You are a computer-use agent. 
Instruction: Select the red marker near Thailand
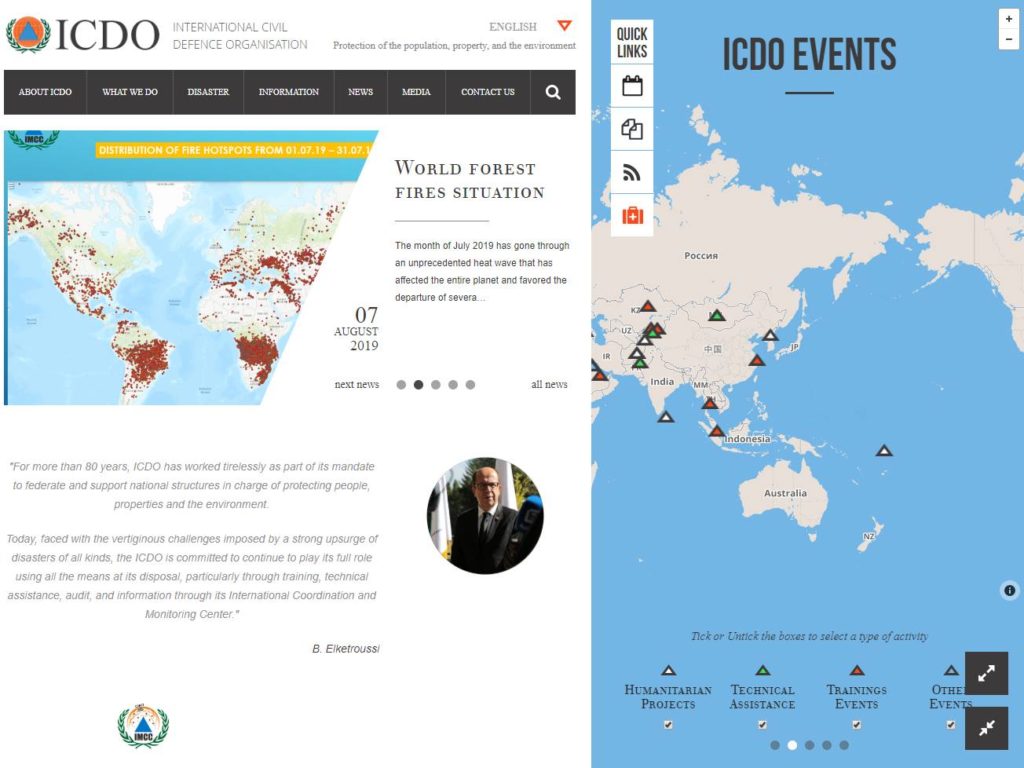click(x=710, y=404)
